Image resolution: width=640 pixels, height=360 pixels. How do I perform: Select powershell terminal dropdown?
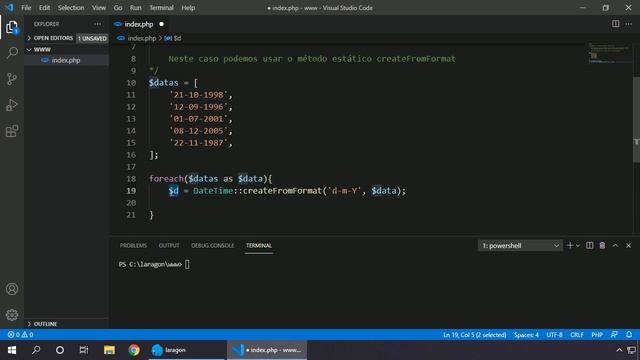520,246
